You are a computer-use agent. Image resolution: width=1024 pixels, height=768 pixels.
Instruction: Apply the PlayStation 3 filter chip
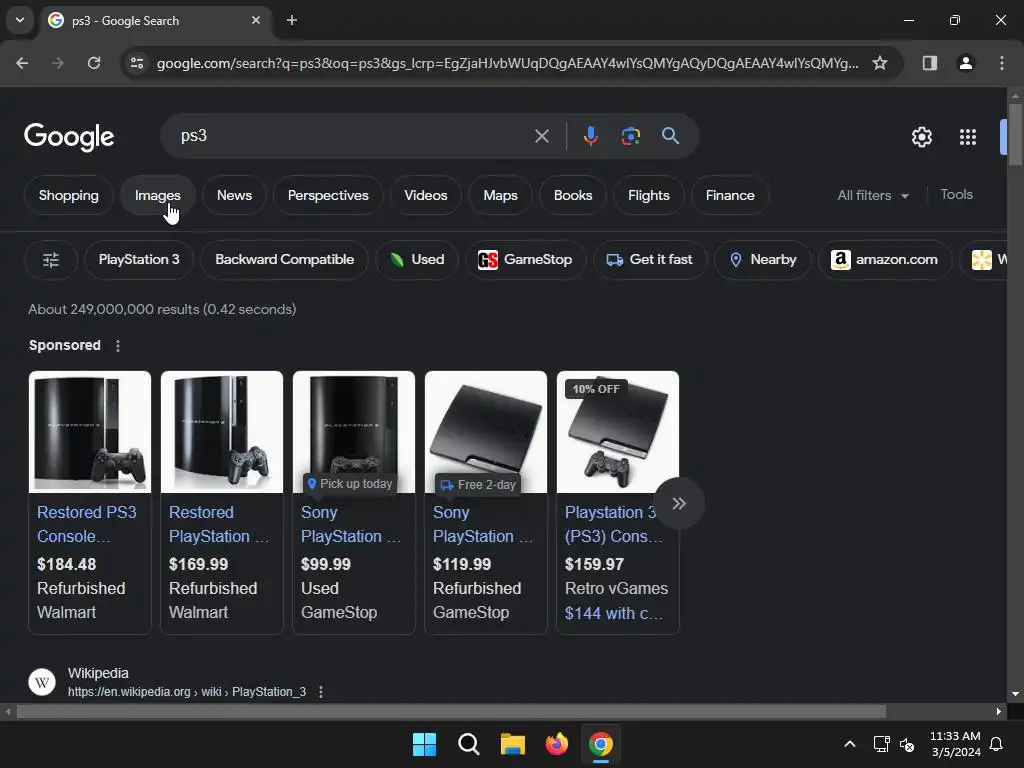click(x=139, y=260)
